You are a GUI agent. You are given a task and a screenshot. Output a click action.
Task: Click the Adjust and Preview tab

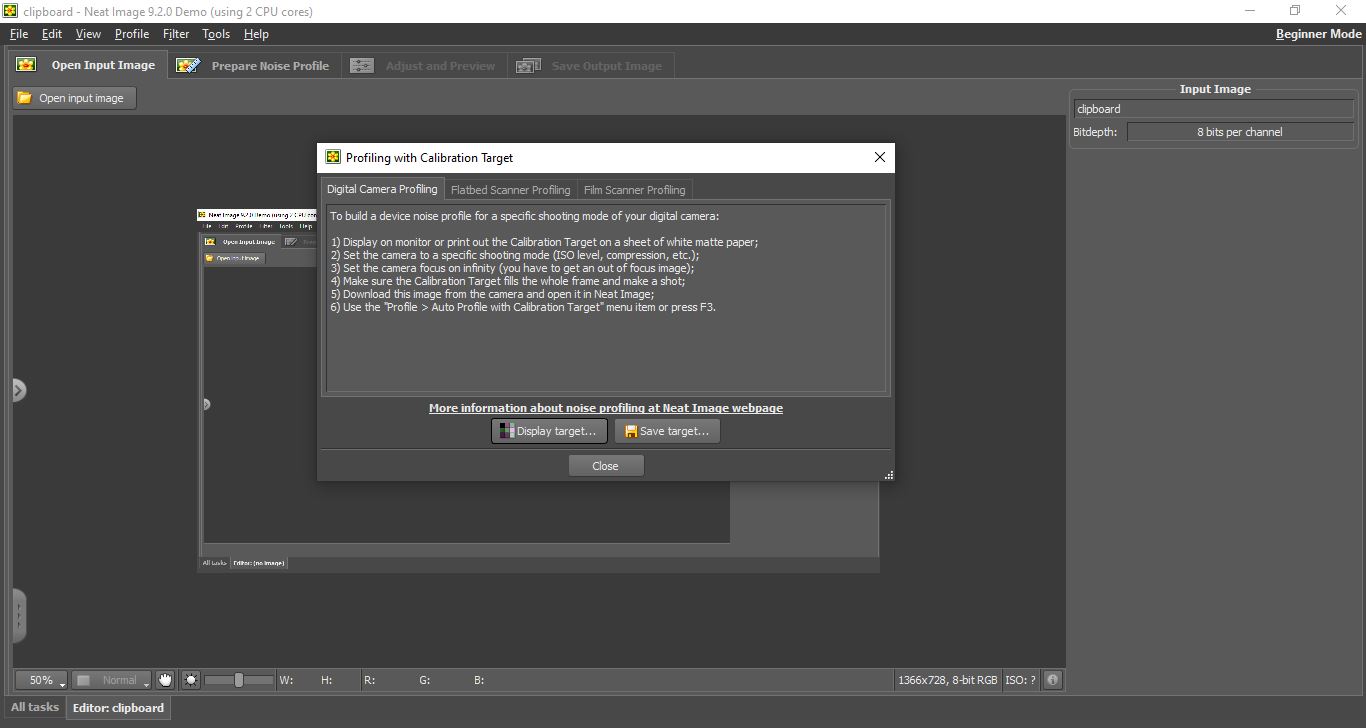pyautogui.click(x=425, y=66)
